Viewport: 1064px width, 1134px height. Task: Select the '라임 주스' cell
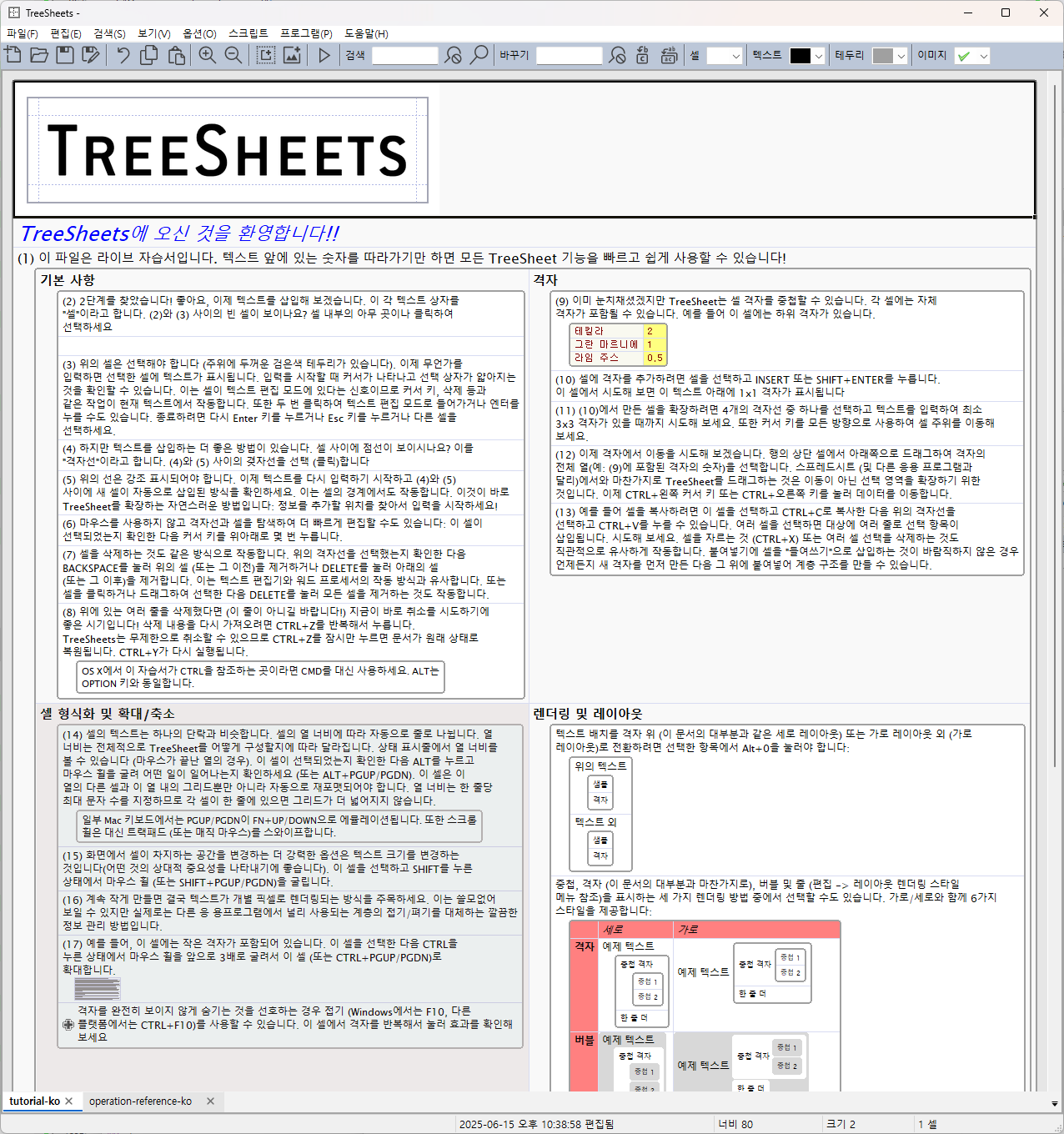click(x=607, y=358)
